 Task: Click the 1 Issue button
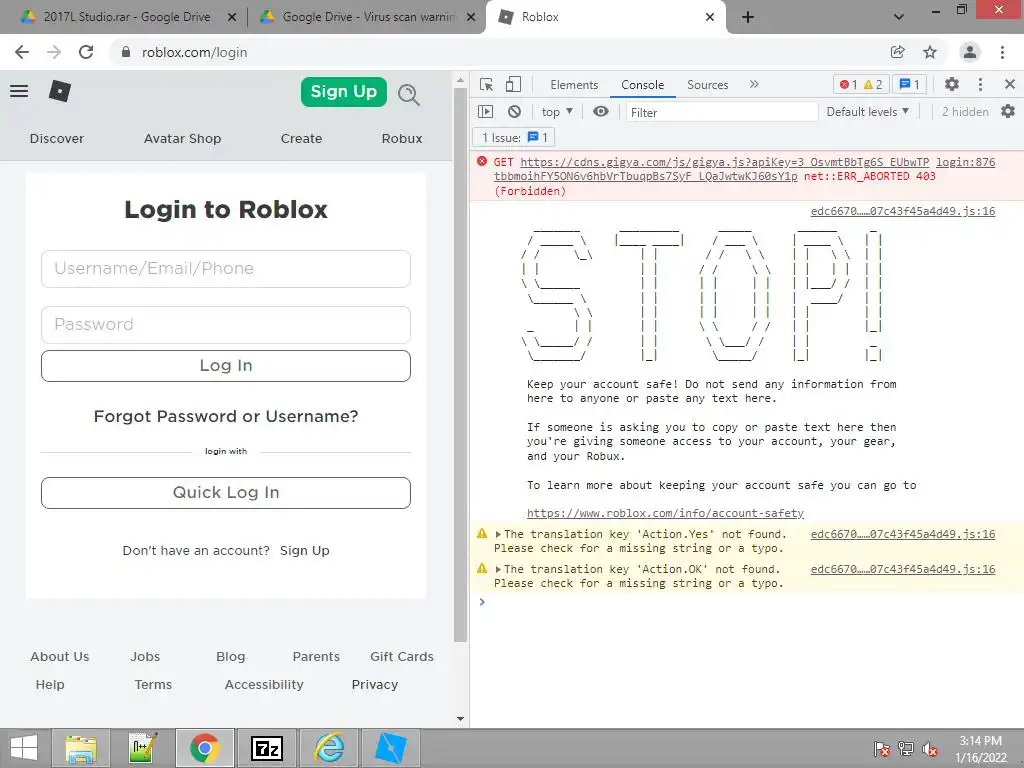pos(514,137)
